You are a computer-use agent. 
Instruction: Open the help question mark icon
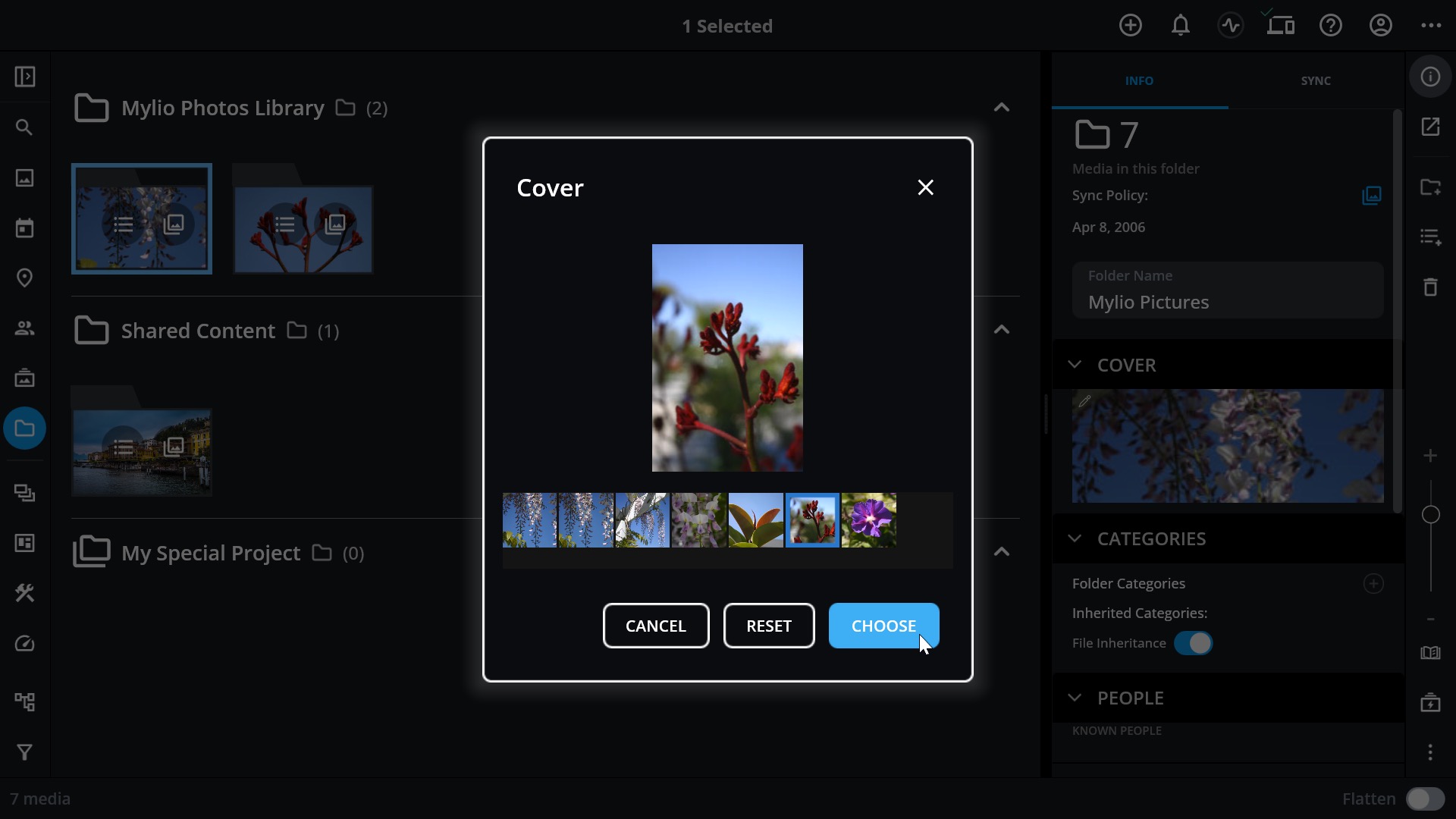1331,26
